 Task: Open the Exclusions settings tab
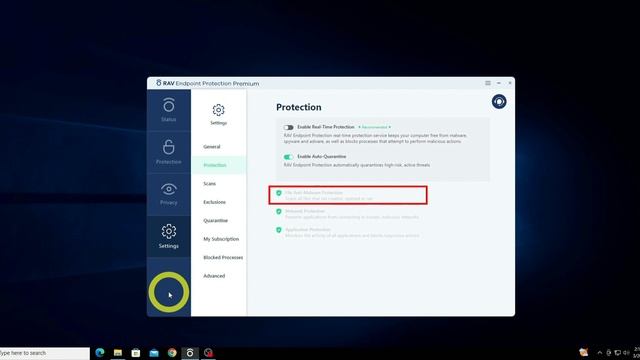pyautogui.click(x=214, y=202)
